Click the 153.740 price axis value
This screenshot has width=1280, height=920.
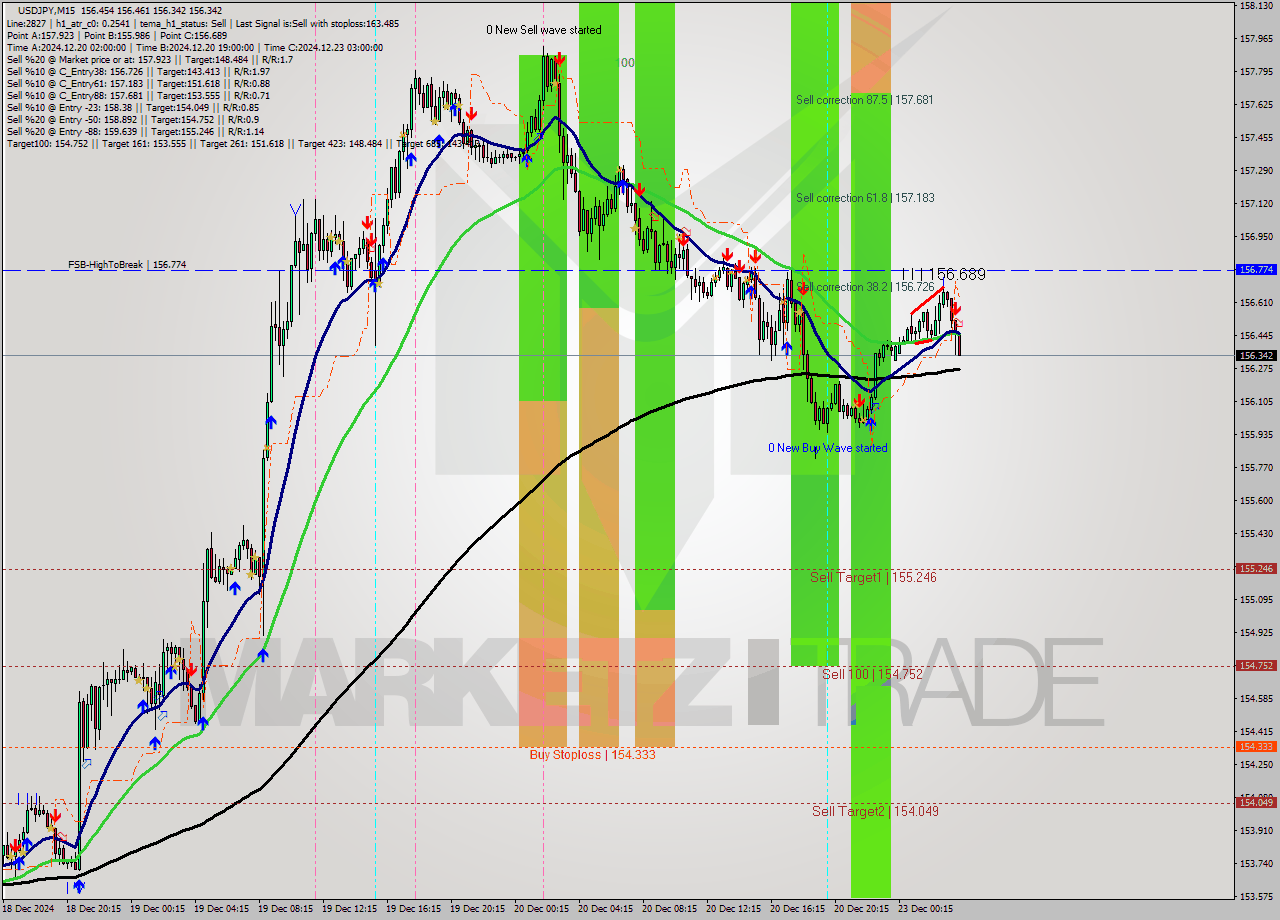click(x=1256, y=864)
